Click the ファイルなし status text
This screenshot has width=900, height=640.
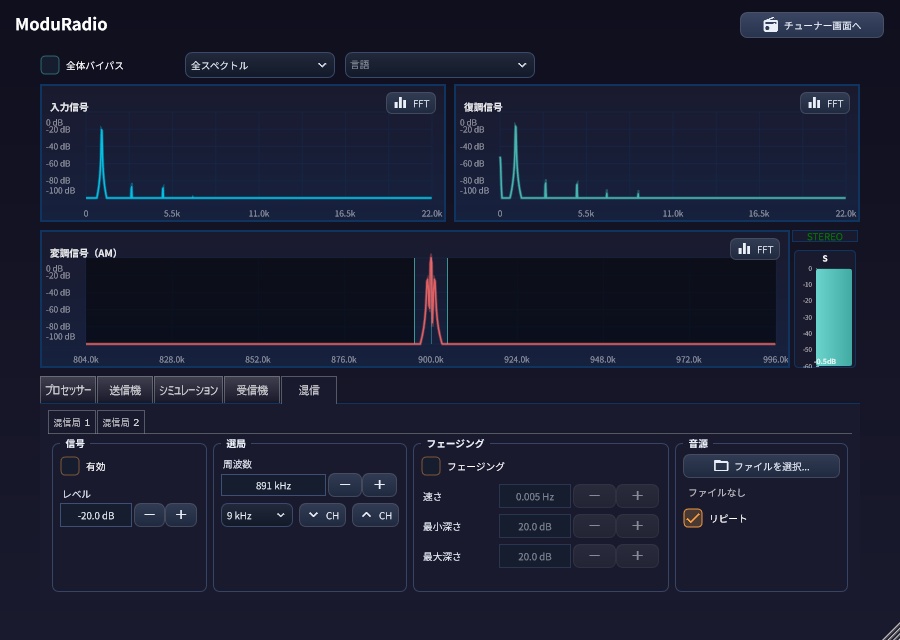[x=716, y=492]
